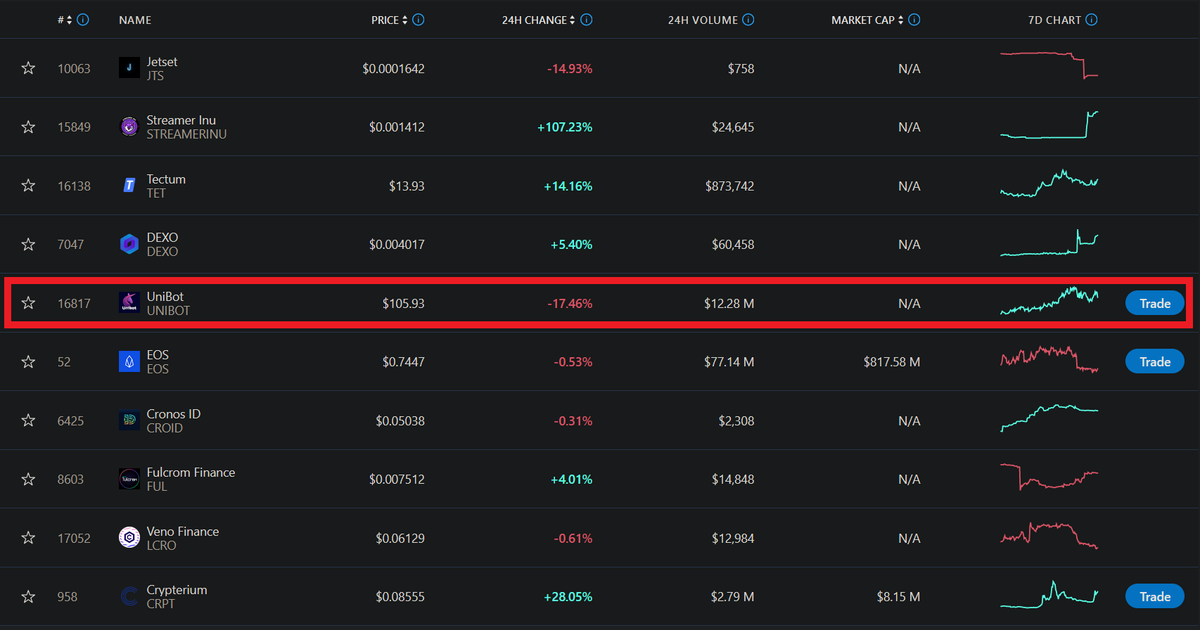Click the Streamer Inu coin logo
1200x630 pixels.
128,127
